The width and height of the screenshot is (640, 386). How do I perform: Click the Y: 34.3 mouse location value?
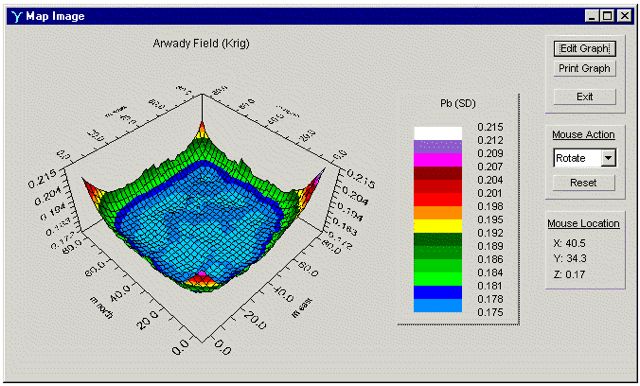569,258
